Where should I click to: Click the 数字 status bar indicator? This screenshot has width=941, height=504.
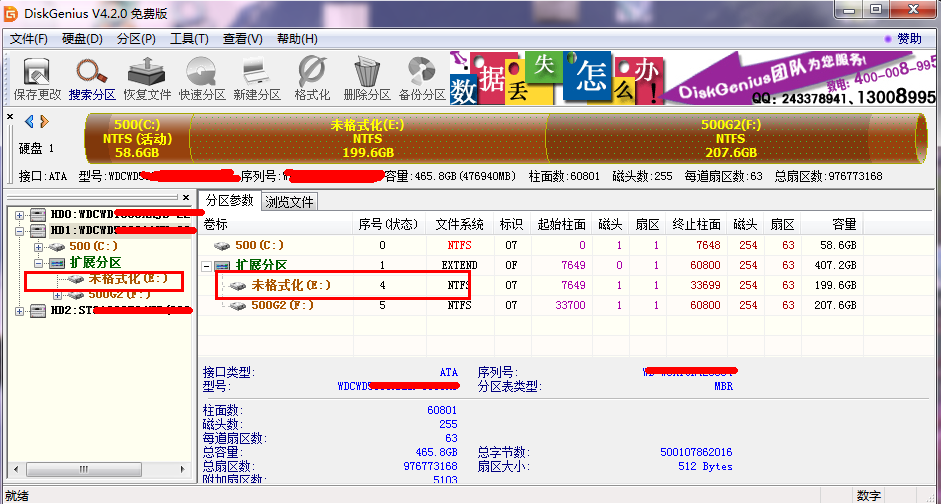coord(869,496)
